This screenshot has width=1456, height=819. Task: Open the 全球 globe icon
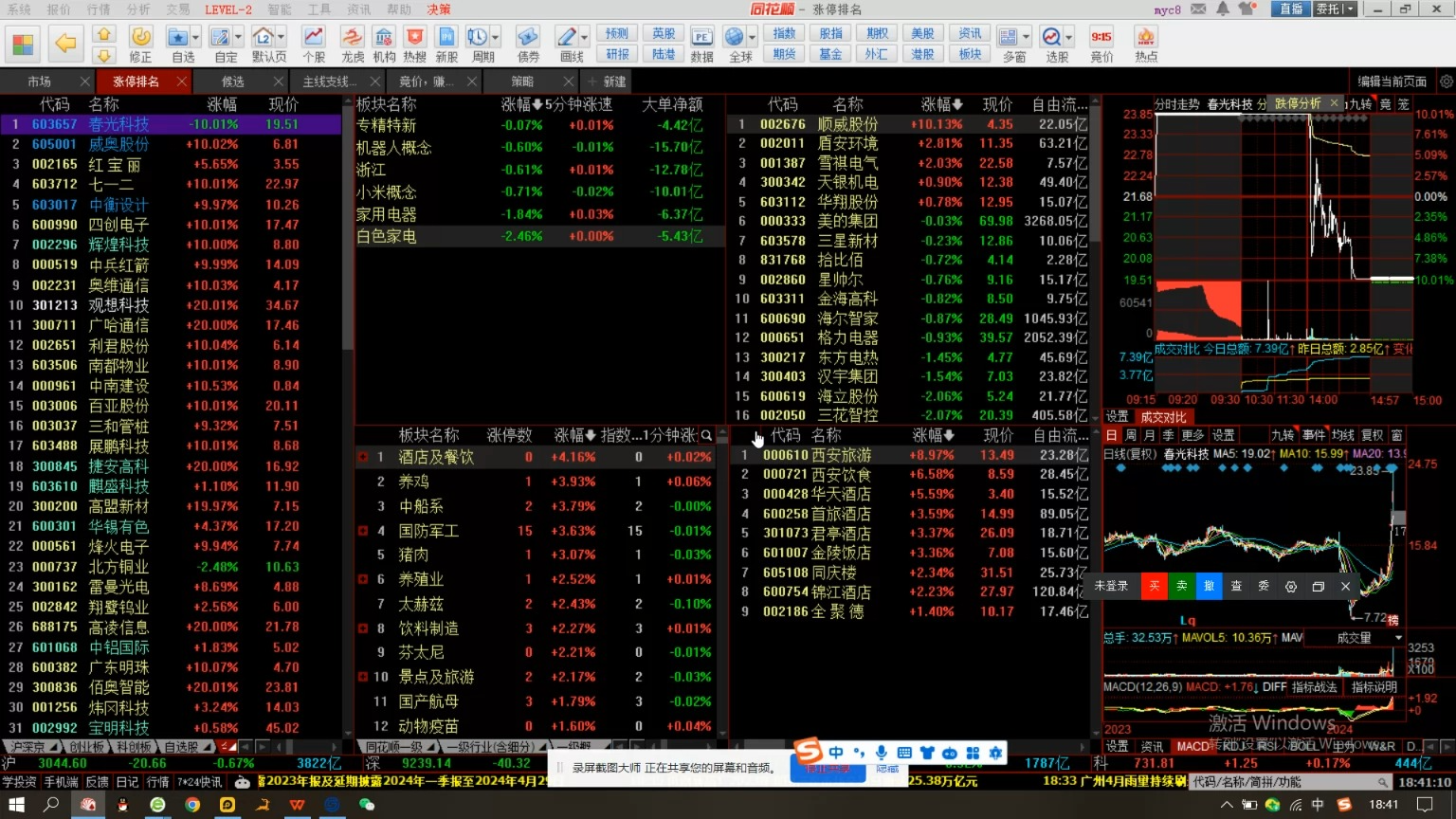[x=735, y=37]
